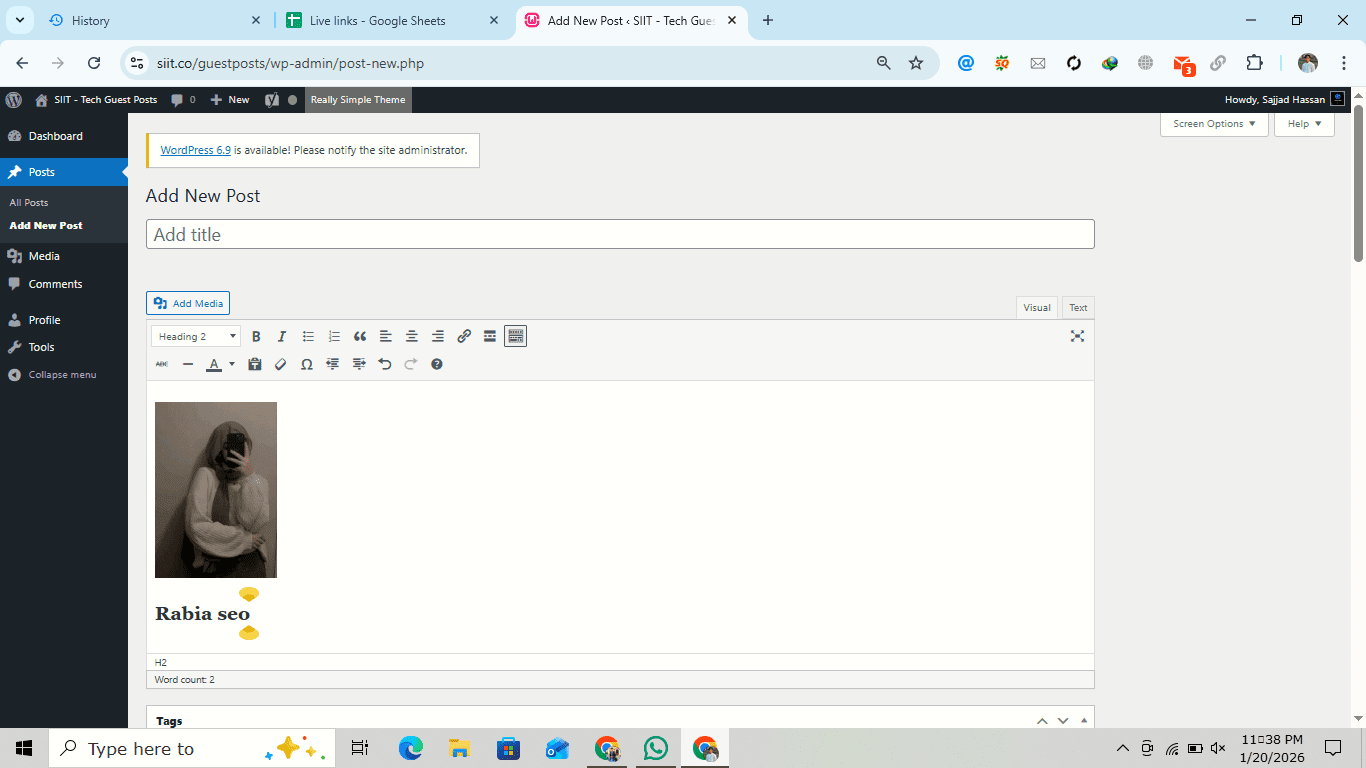Toggle the toolbar kitchen sink button
This screenshot has height=768, width=1366.
[x=515, y=337]
